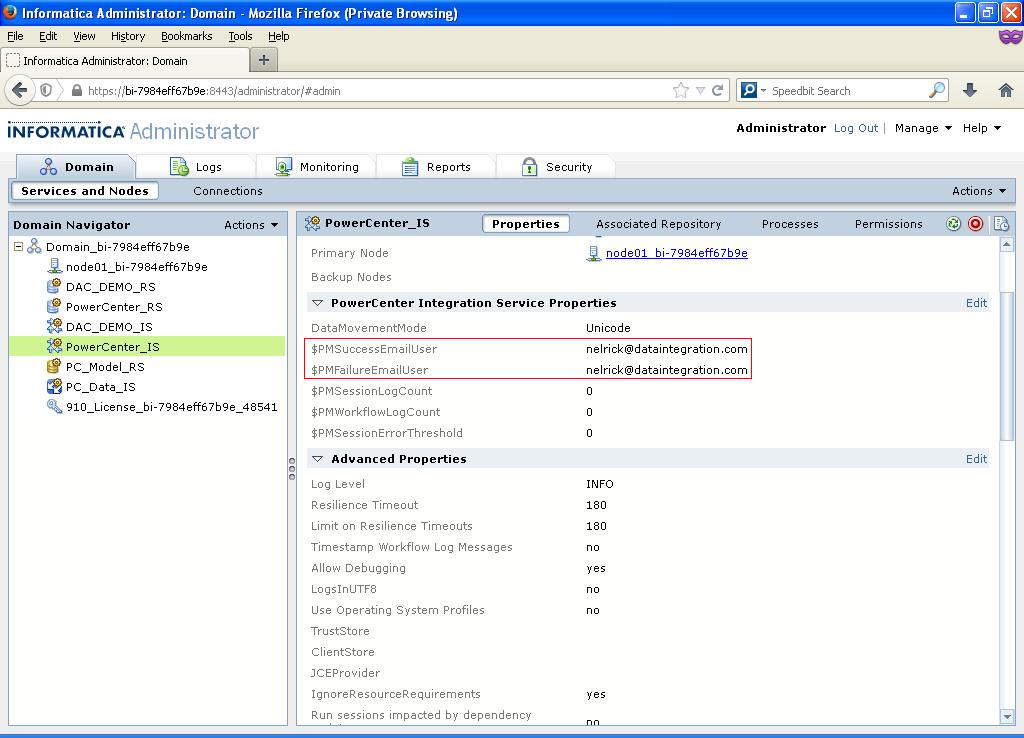Click the Firefox back arrow button
The height and width of the screenshot is (738, 1024).
tap(20, 90)
